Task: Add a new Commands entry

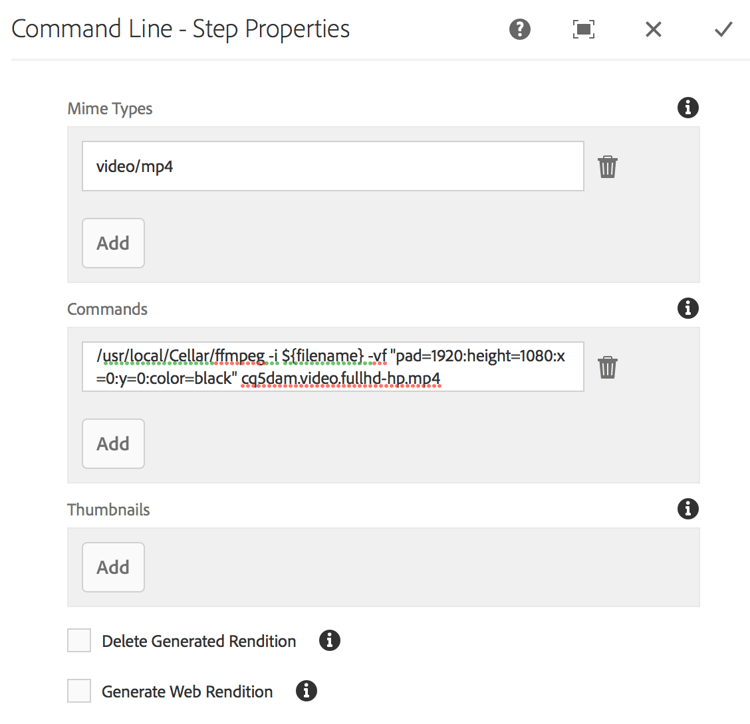Action: coord(113,443)
